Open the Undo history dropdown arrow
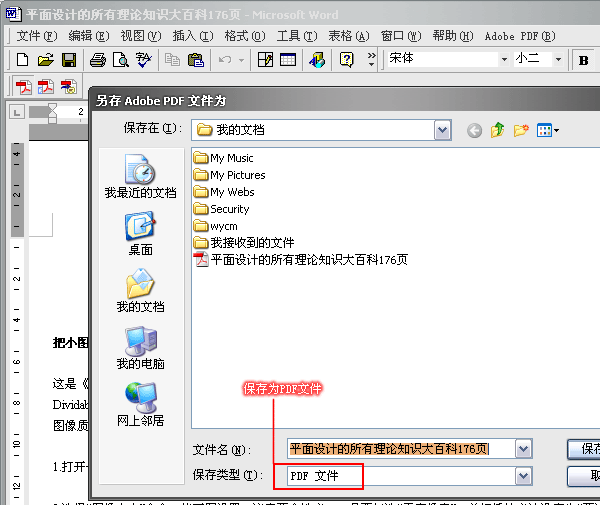Screen dimensions: 600x505 point(241,60)
